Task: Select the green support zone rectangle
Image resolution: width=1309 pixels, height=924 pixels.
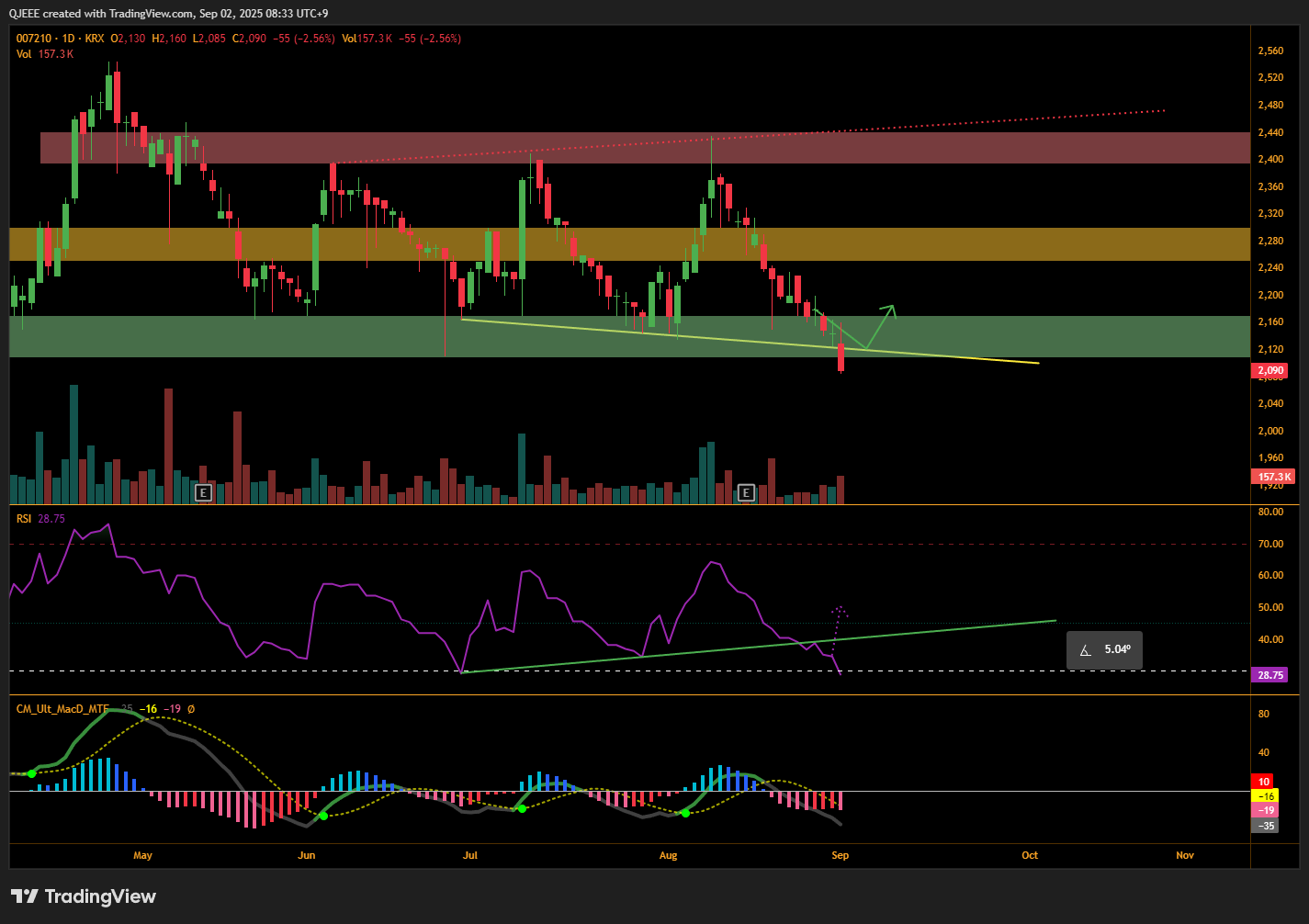Action: tap(630, 336)
